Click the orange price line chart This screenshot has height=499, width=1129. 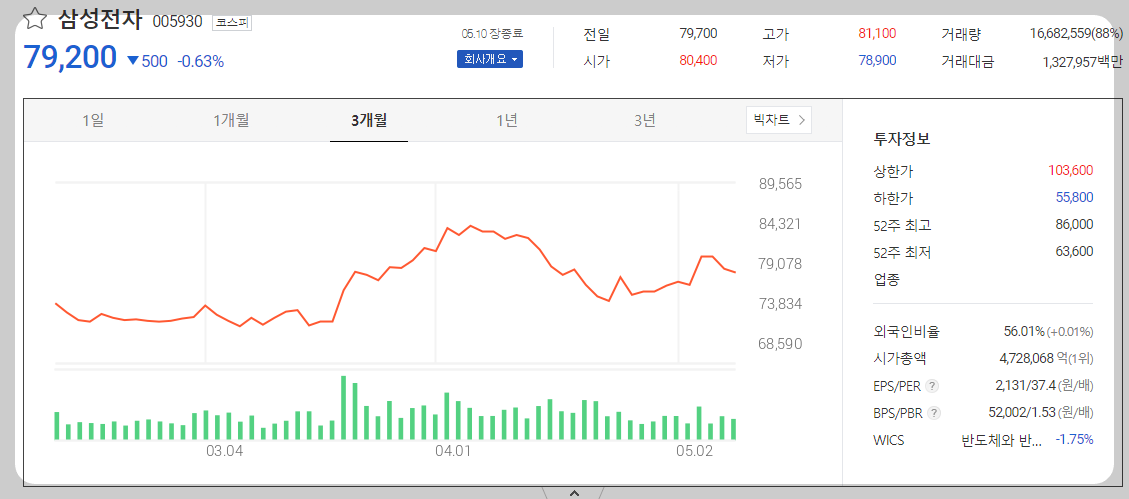pyautogui.click(x=395, y=276)
